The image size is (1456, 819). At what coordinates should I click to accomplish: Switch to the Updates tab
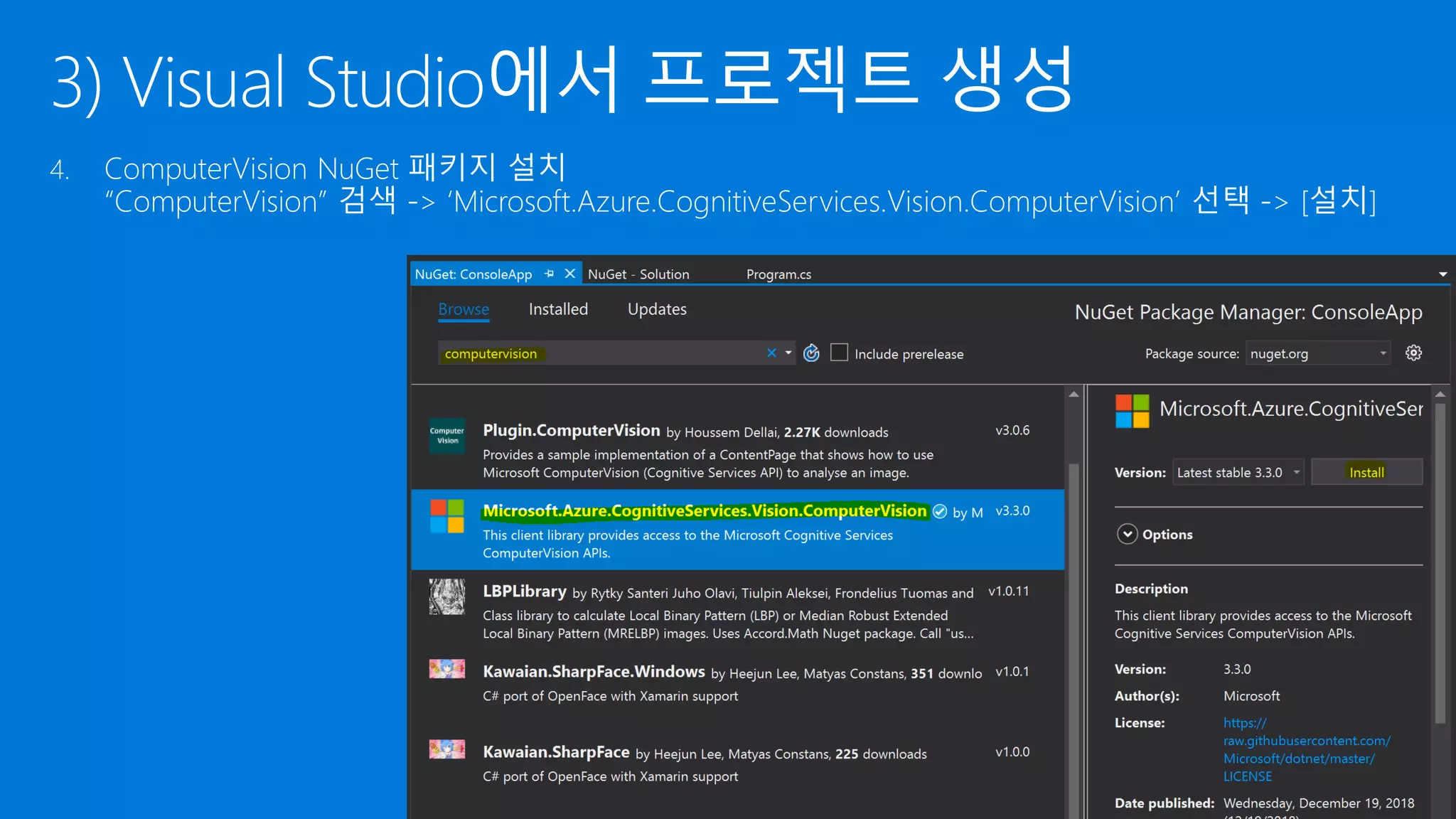pyautogui.click(x=657, y=309)
